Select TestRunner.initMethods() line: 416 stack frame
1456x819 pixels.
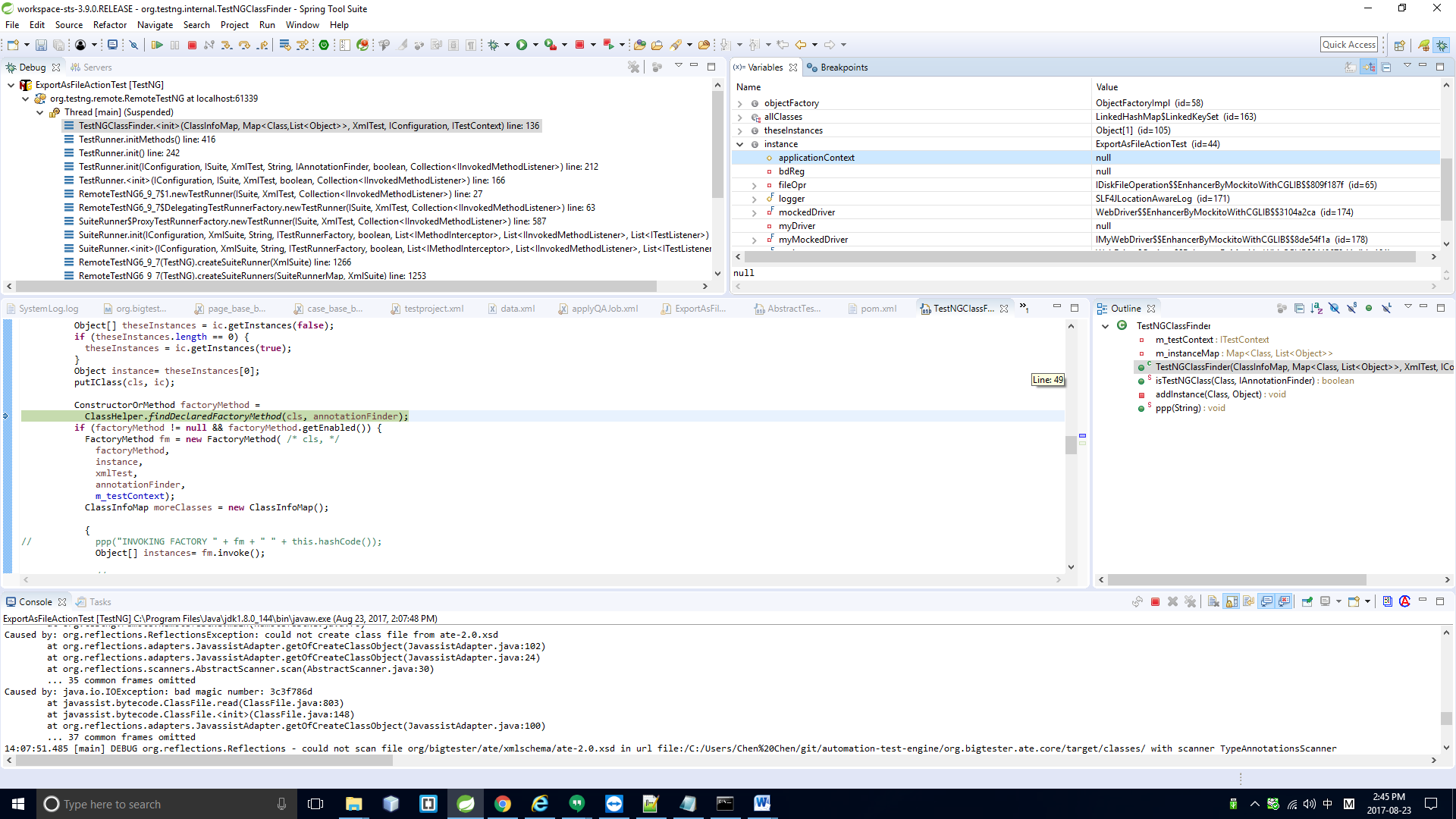pyautogui.click(x=147, y=140)
